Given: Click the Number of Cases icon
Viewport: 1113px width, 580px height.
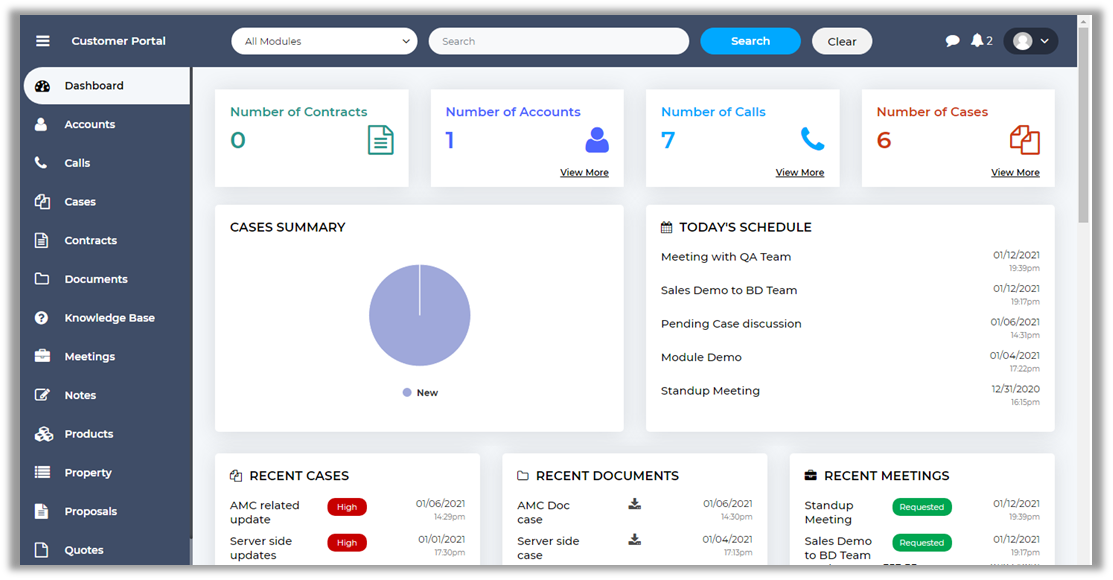Looking at the screenshot, I should tap(1024, 140).
